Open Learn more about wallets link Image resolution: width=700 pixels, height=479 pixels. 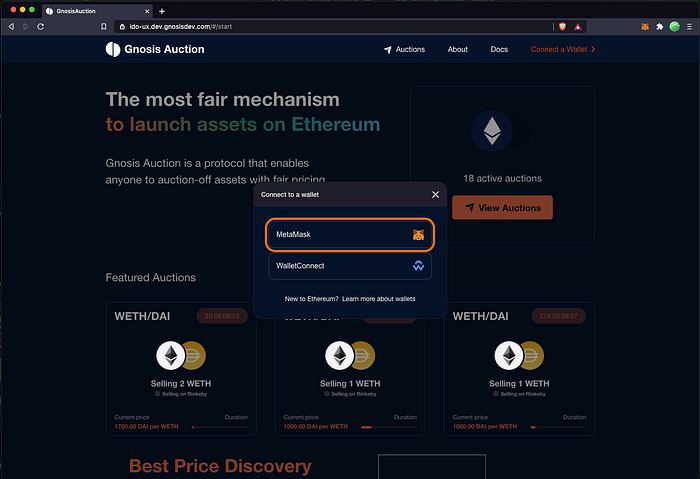point(379,299)
